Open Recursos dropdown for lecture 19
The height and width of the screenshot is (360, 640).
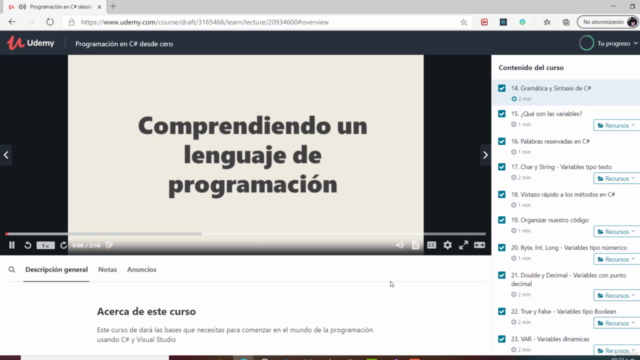(x=617, y=231)
